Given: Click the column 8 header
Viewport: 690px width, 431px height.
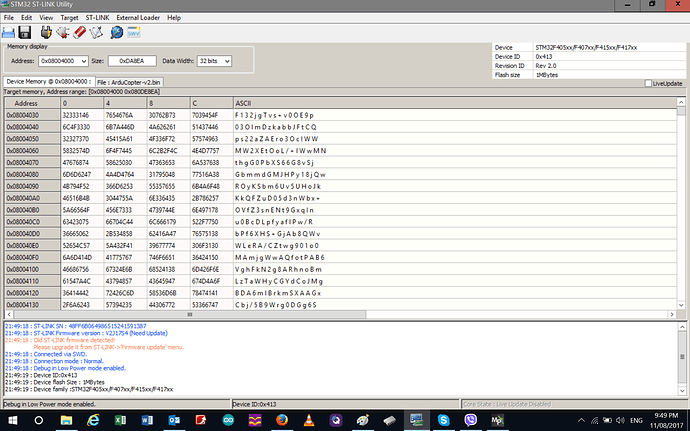Looking at the screenshot, I should (169, 103).
